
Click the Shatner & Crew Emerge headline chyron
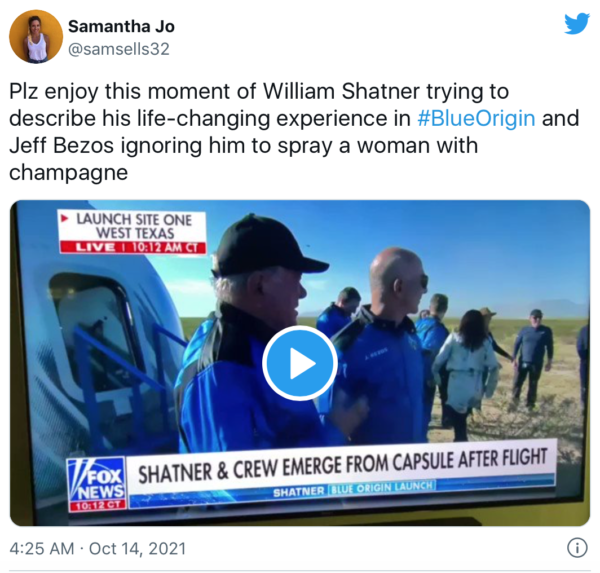point(342,465)
